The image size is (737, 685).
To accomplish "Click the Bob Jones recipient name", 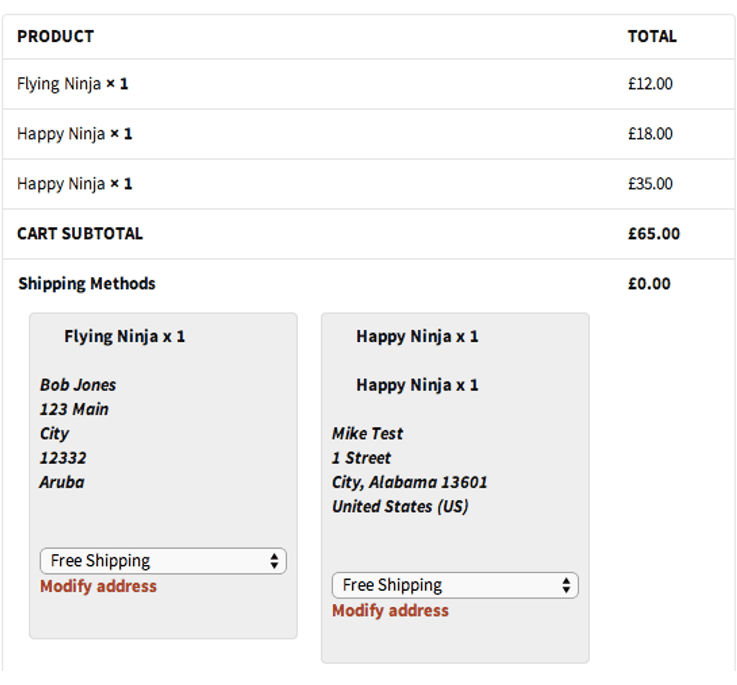I will [78, 385].
